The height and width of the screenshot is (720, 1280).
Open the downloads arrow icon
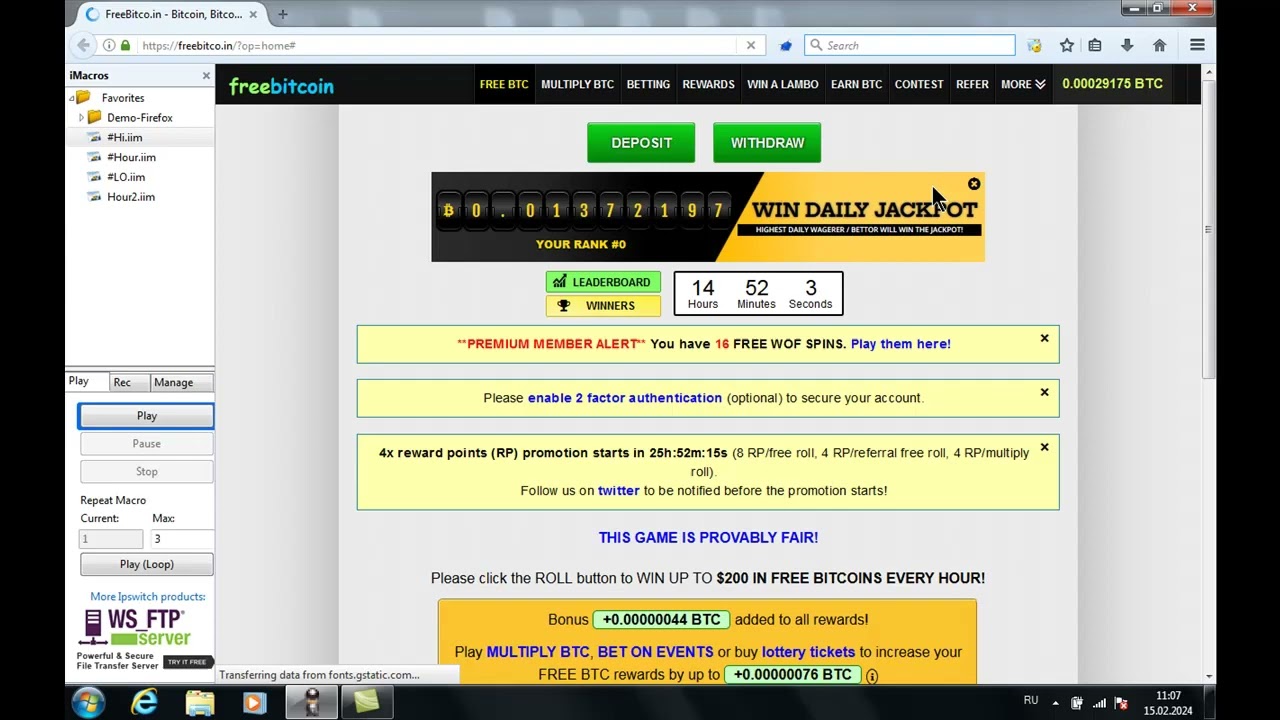1127,45
